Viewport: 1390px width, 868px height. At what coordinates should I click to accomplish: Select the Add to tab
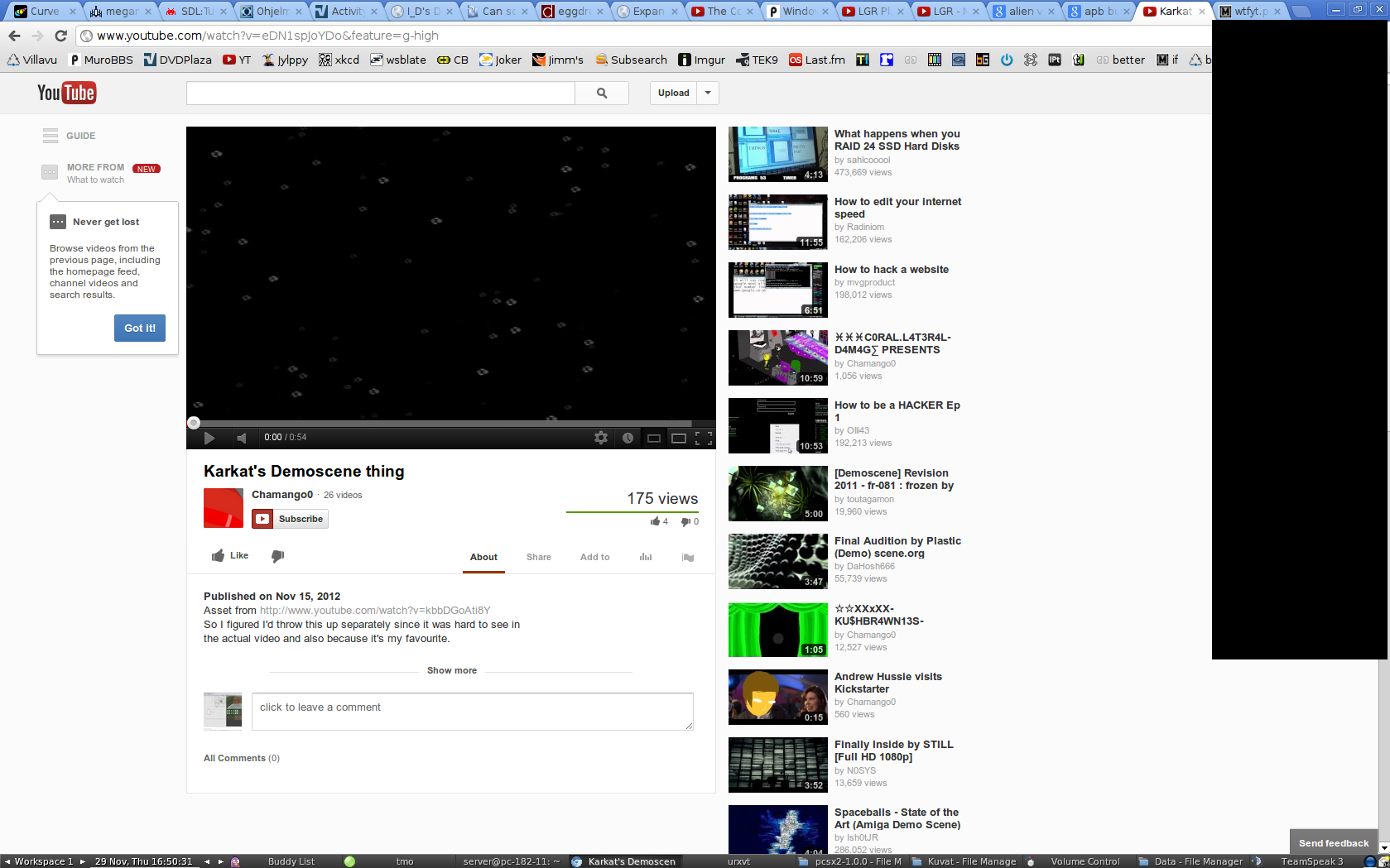pyautogui.click(x=595, y=557)
